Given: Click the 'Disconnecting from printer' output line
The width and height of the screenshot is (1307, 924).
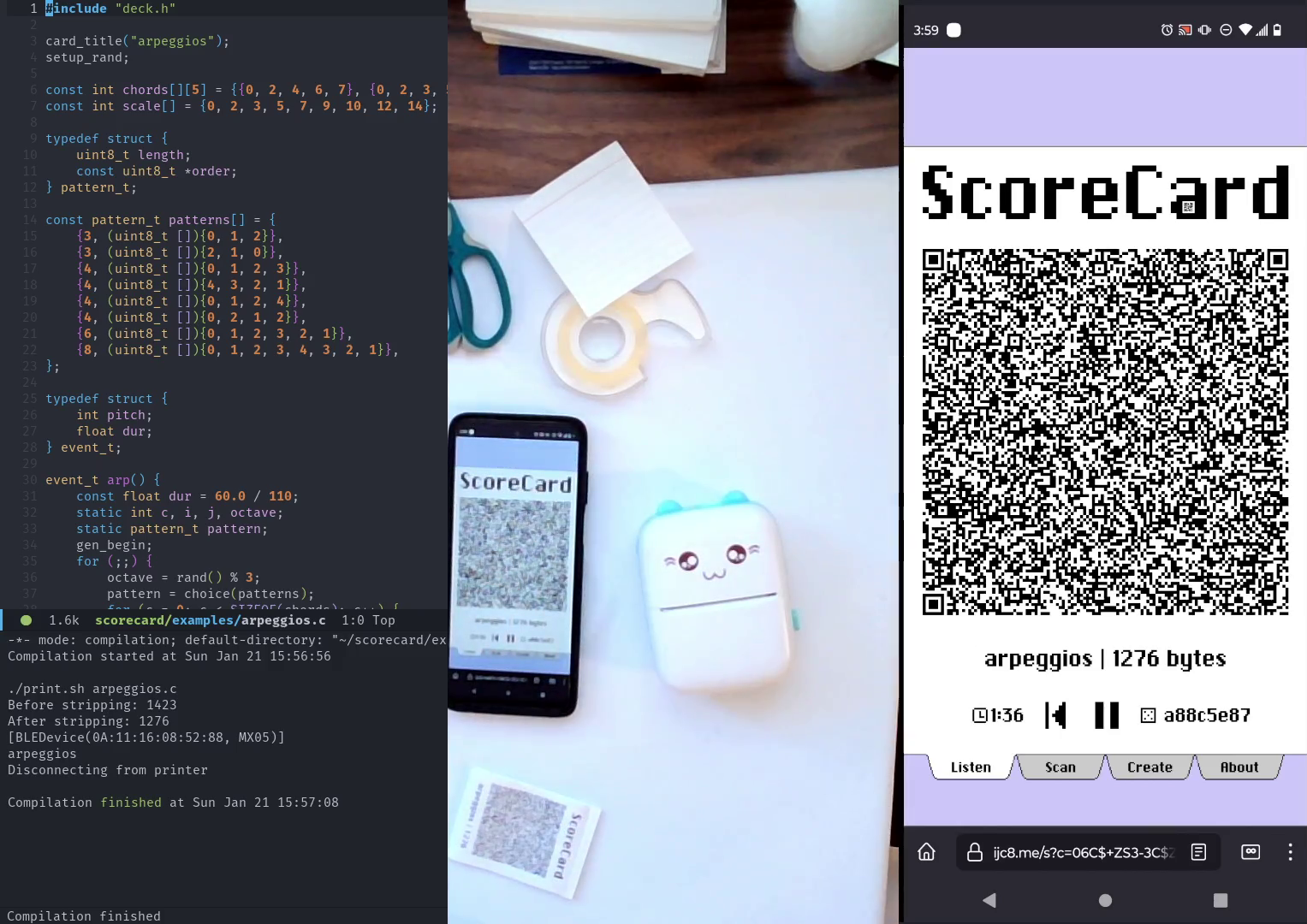Looking at the screenshot, I should pyautogui.click(x=108, y=770).
